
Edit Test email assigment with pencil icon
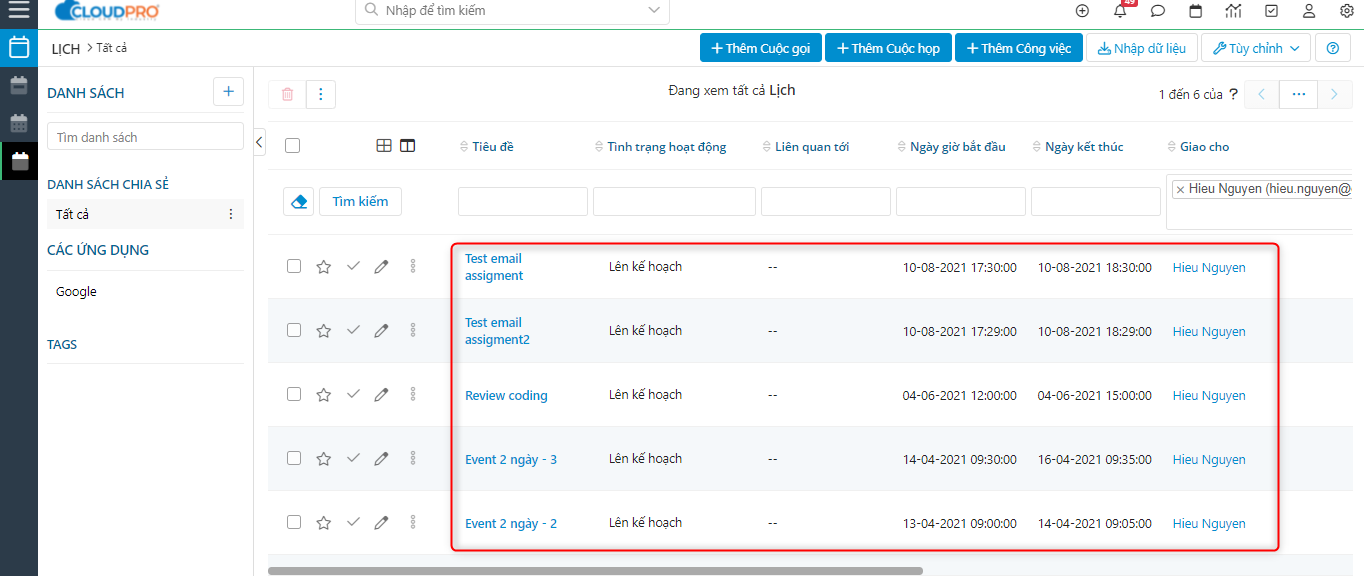point(381,267)
